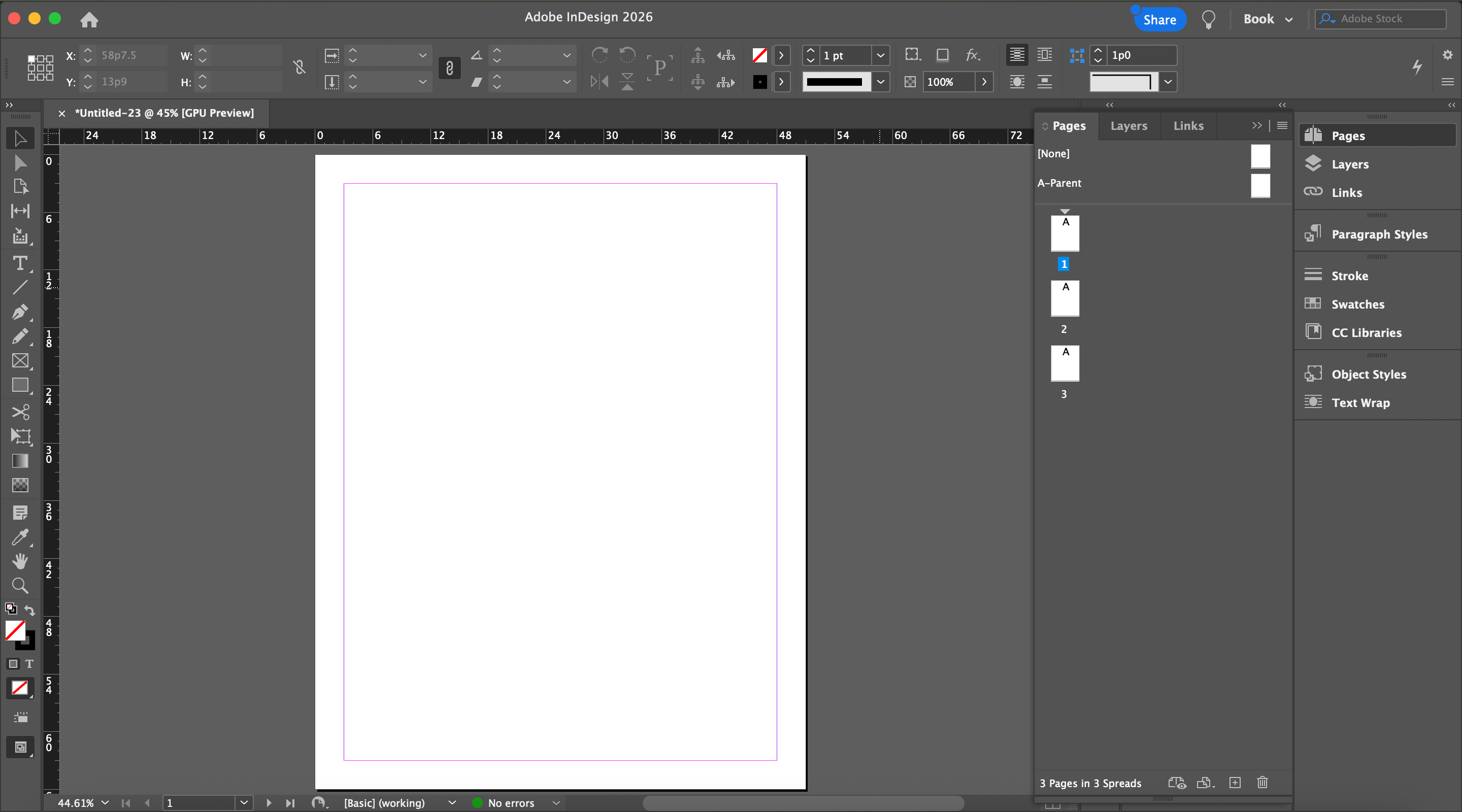This screenshot has width=1462, height=812.
Task: Switch to the Layers tab
Action: click(1128, 126)
